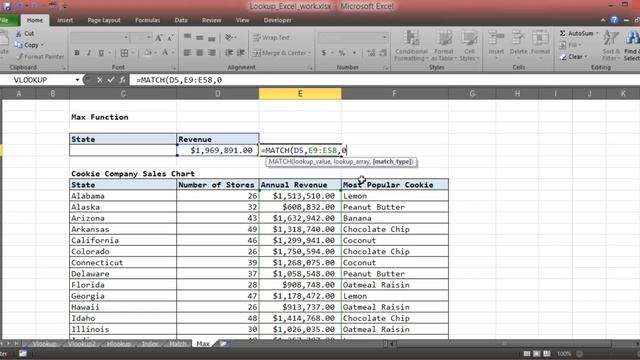This screenshot has width=640, height=360.
Task: Open the Borders tool
Action: click(x=124, y=53)
